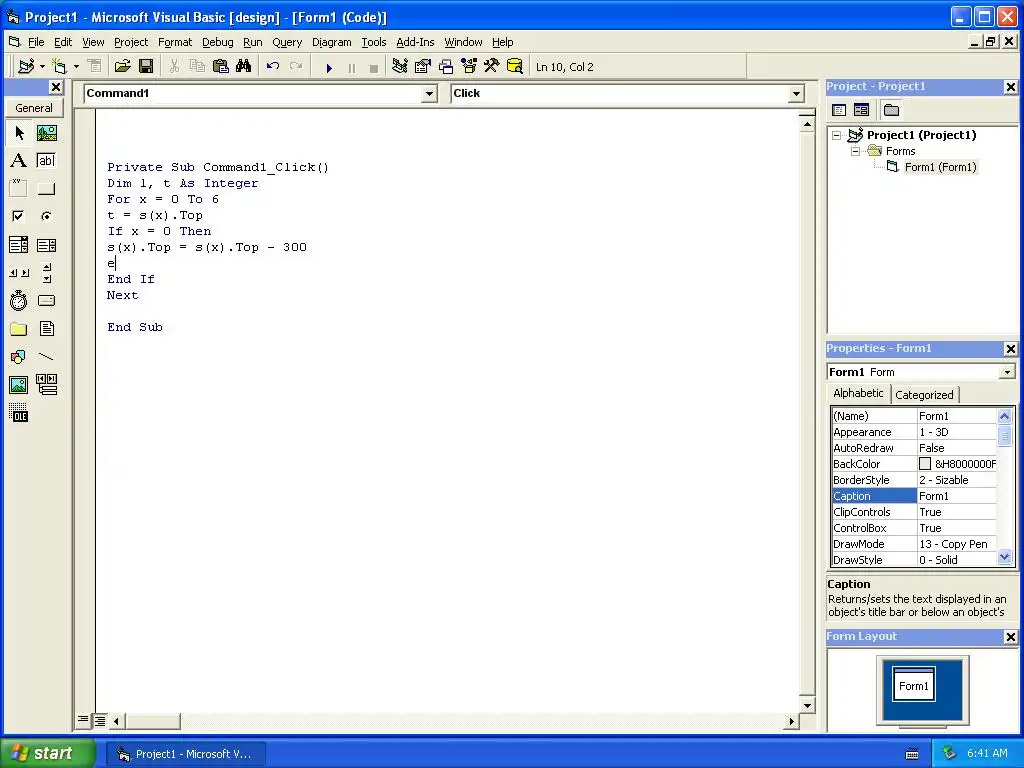Choose the Label control tool
Image resolution: width=1024 pixels, height=768 pixels.
(x=19, y=161)
